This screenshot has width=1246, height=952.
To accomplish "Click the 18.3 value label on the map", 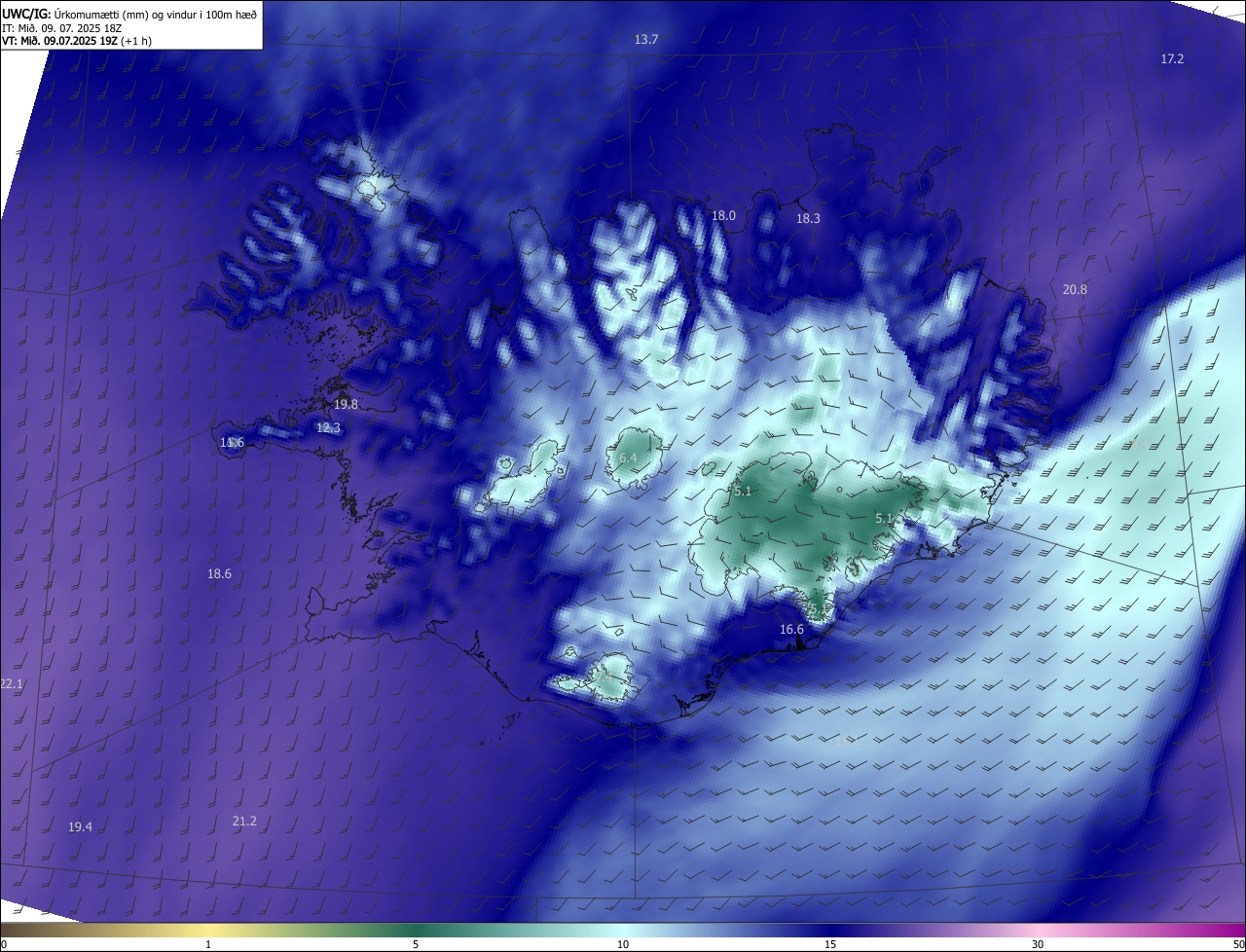I will pos(808,219).
